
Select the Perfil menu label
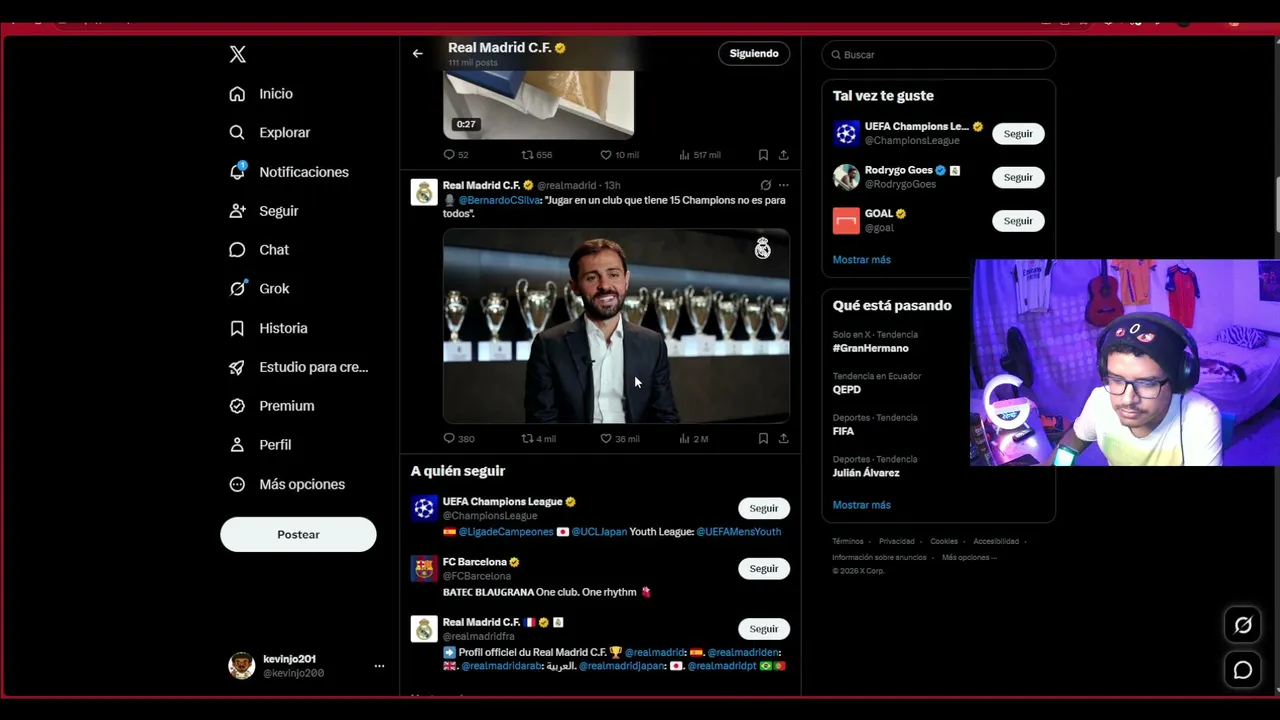pos(275,445)
